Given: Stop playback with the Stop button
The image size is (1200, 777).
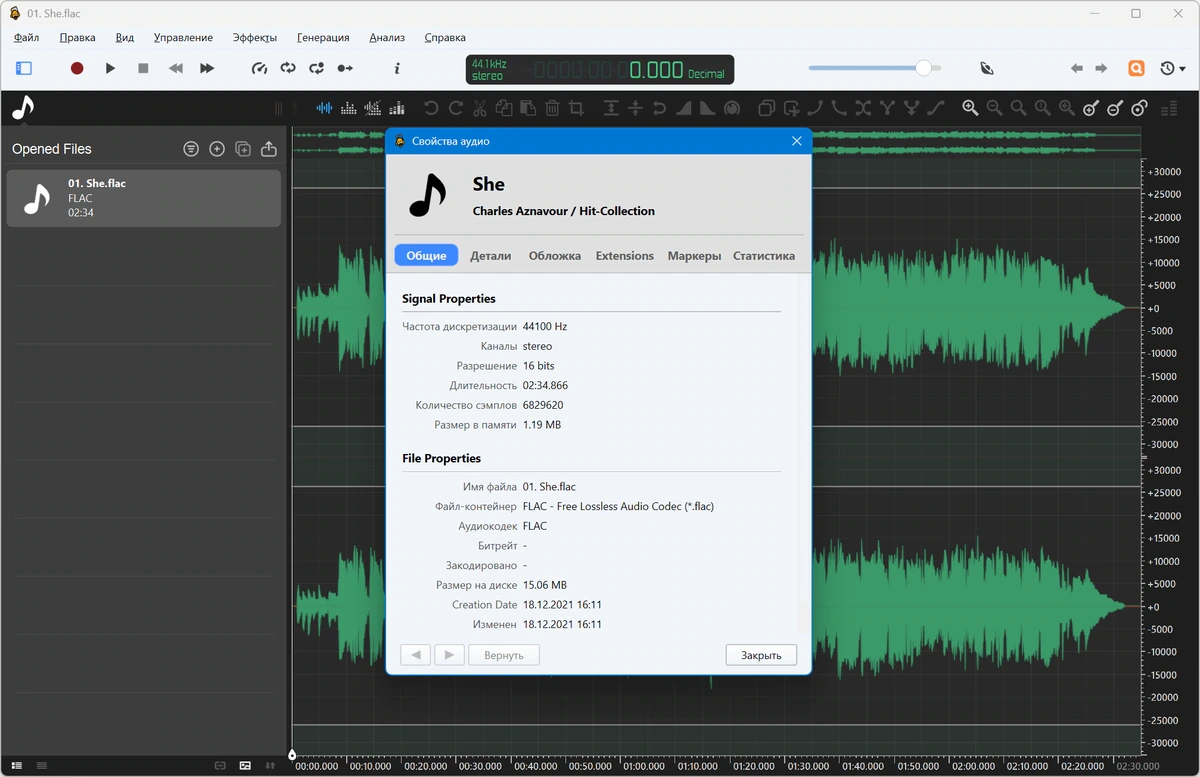Looking at the screenshot, I should click(x=143, y=68).
